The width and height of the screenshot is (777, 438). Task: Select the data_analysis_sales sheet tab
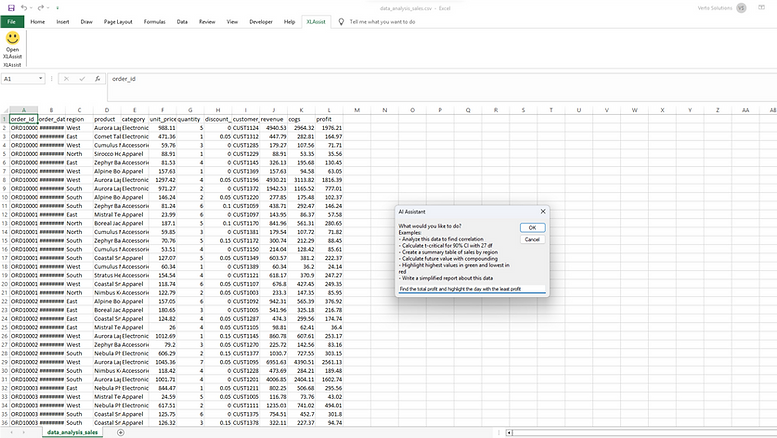coord(72,432)
